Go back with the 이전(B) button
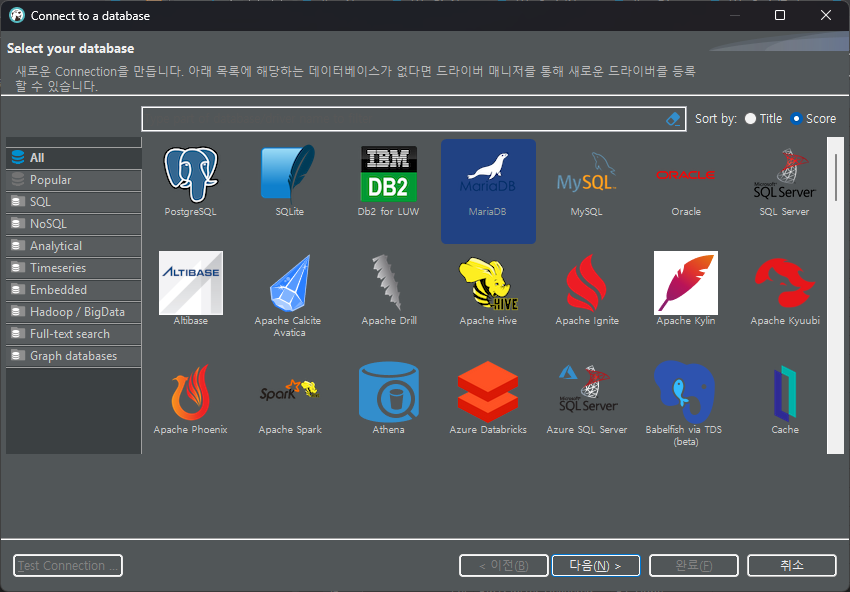 tap(504, 565)
